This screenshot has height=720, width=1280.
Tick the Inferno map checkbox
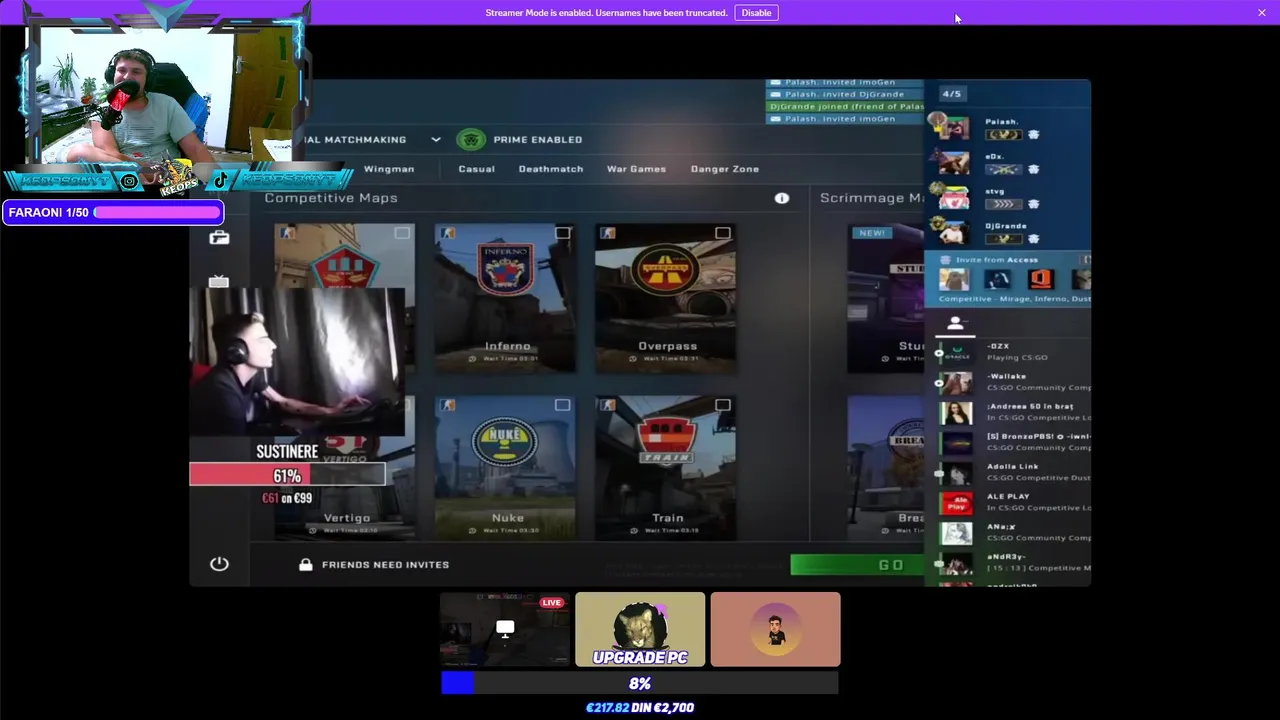[563, 233]
